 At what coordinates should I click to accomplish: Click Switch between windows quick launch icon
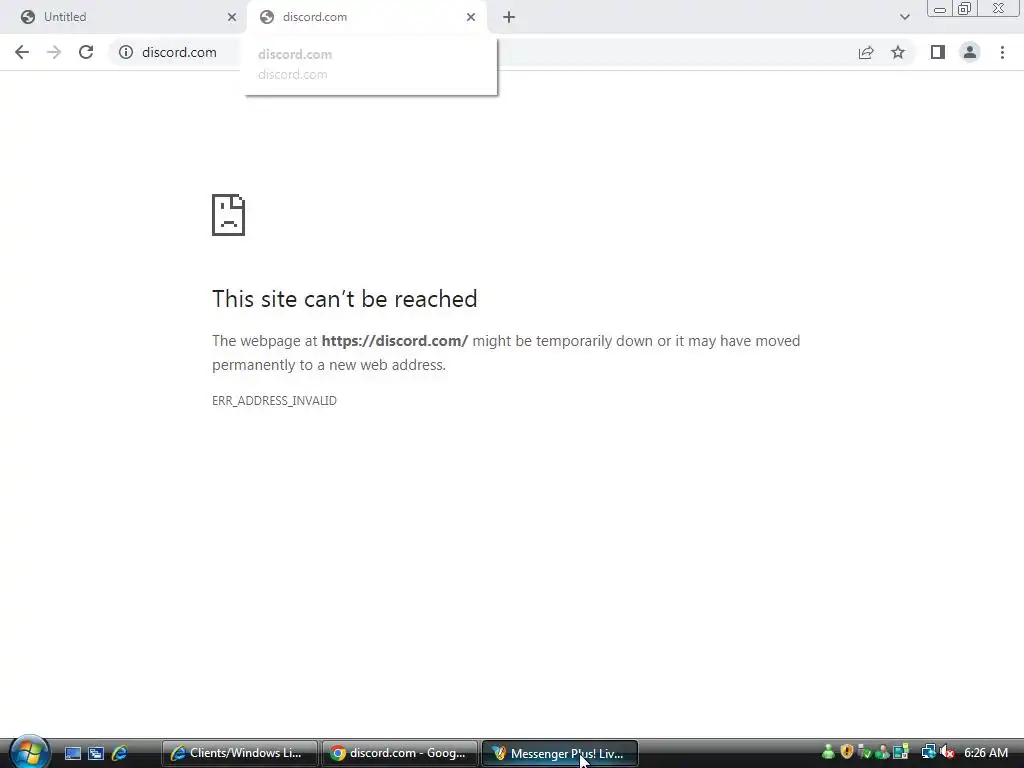coord(96,753)
